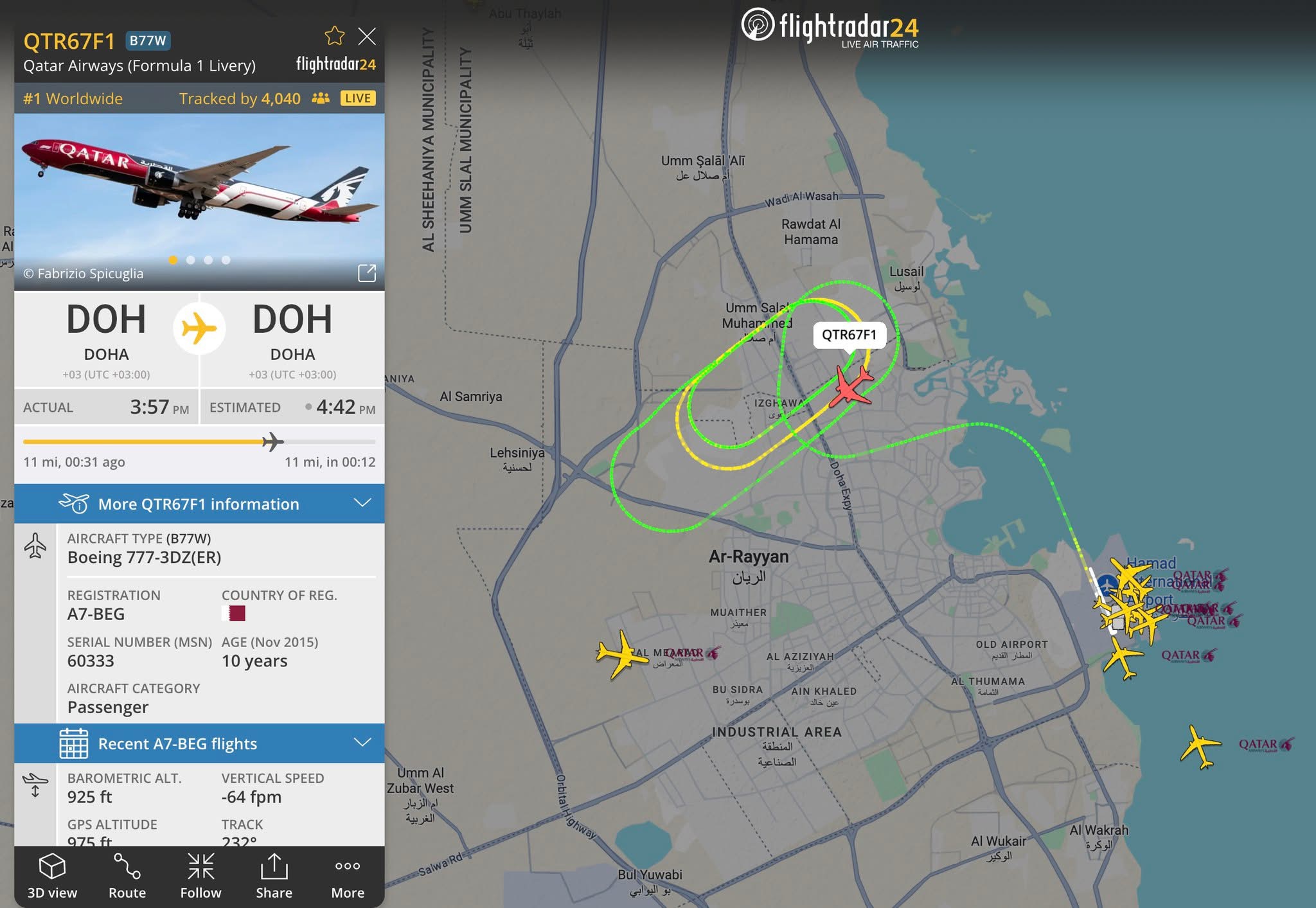This screenshot has height=908, width=1316.
Task: Open aircraft photo in external link icon
Action: coord(367,273)
